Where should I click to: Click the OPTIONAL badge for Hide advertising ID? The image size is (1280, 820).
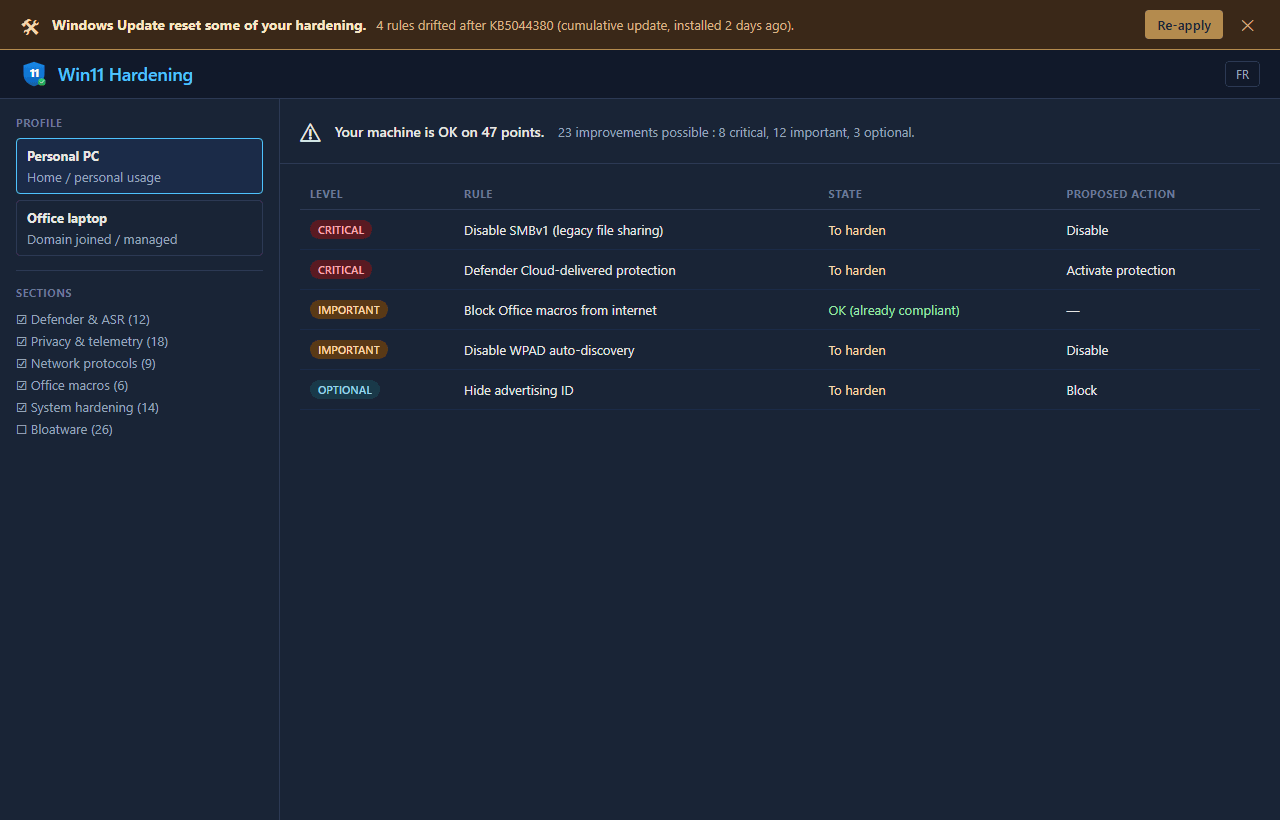click(x=345, y=390)
